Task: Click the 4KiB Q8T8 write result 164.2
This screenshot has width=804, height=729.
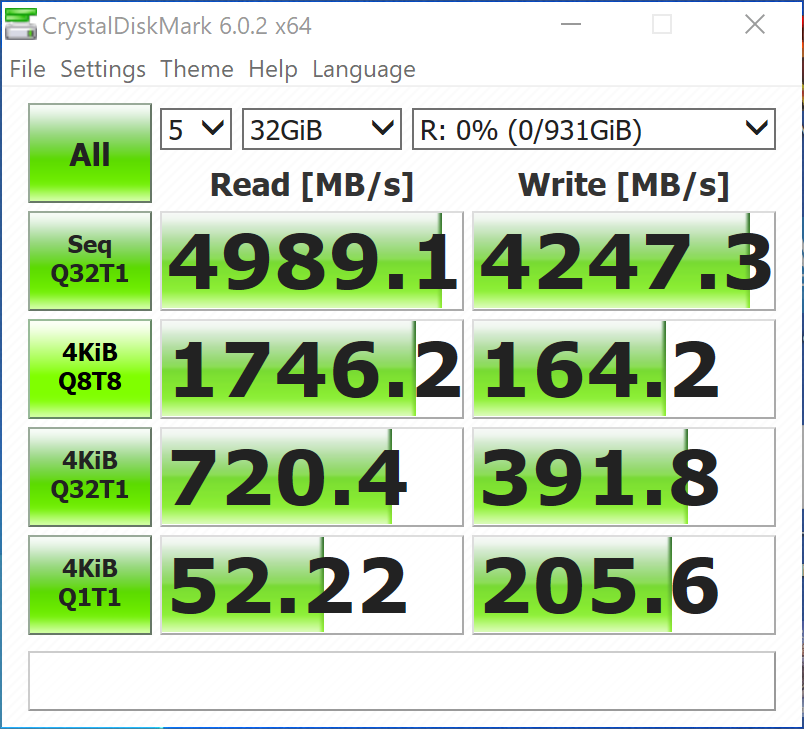Action: coord(624,369)
